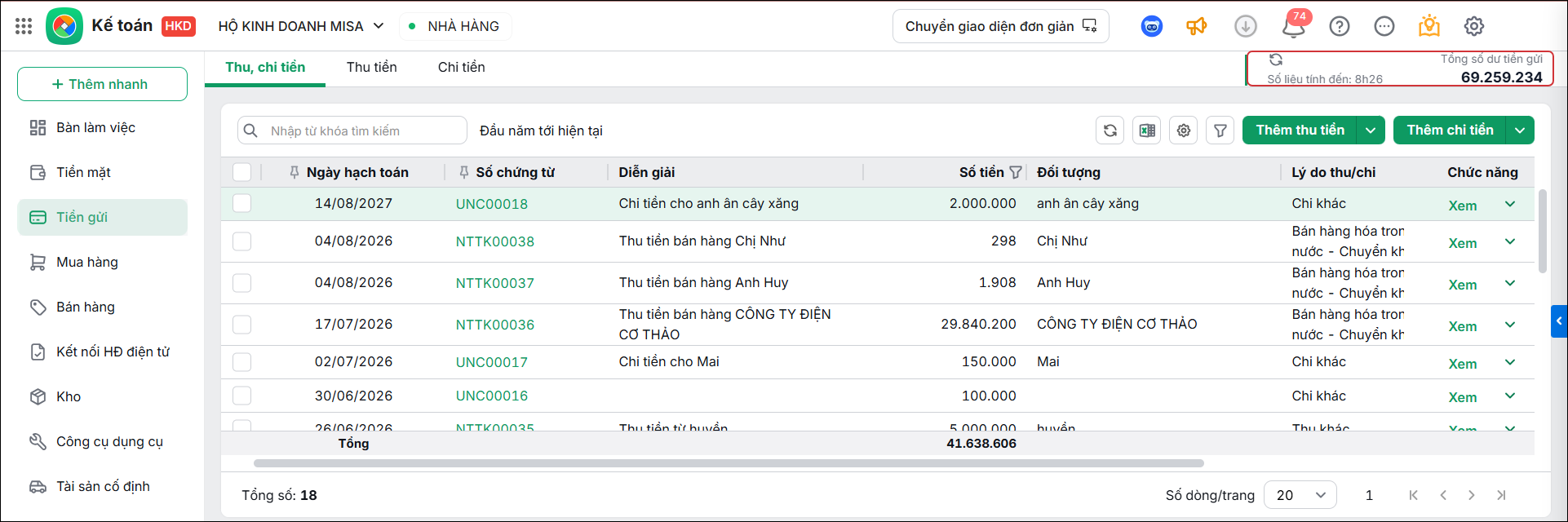Switch to the Chi tiền tab
The height and width of the screenshot is (522, 1568).
pos(462,67)
